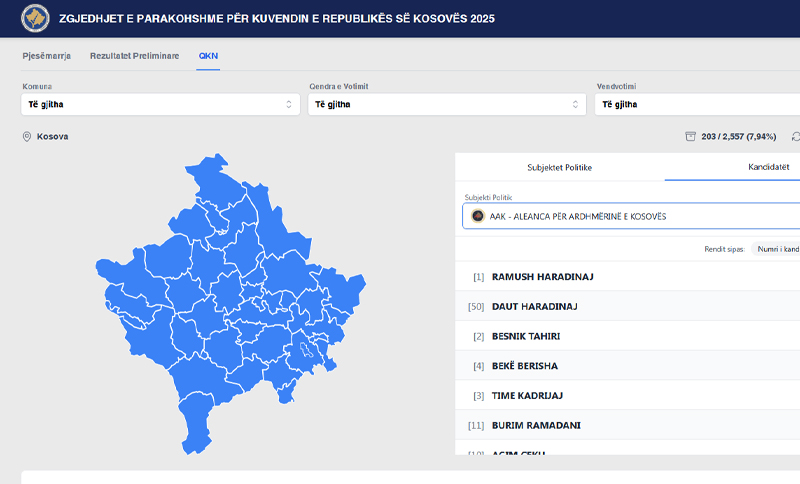The width and height of the screenshot is (800, 484).
Task: Open the Subjektet Politike panel tab
Action: (559, 167)
